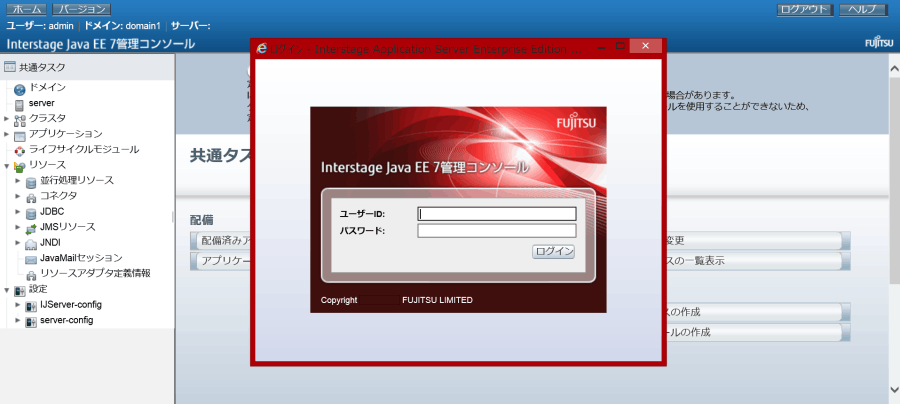900x404 pixels.
Task: Select server in the tree
Action: pyautogui.click(x=41, y=103)
